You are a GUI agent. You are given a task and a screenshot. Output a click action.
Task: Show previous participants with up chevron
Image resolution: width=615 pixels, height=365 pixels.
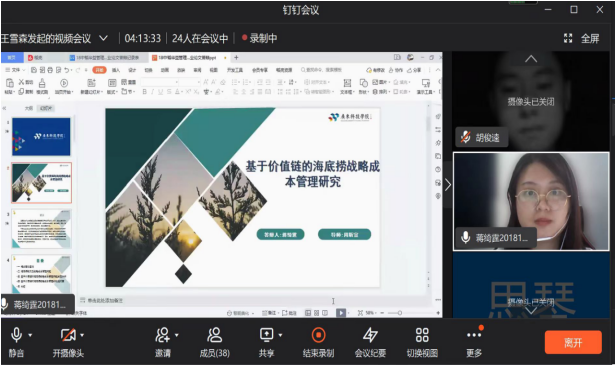pyautogui.click(x=531, y=59)
